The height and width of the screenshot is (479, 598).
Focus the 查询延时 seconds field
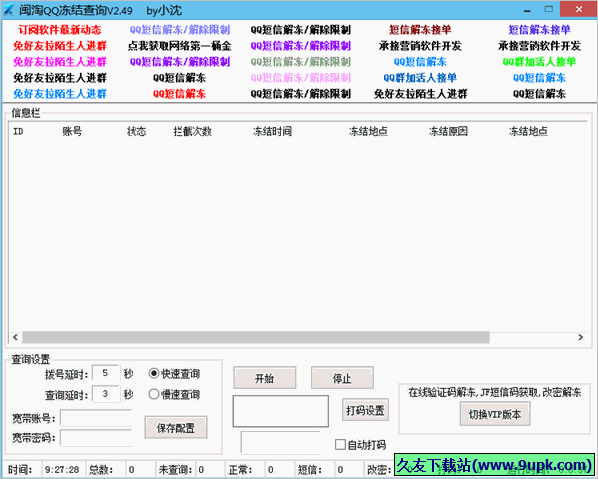106,394
